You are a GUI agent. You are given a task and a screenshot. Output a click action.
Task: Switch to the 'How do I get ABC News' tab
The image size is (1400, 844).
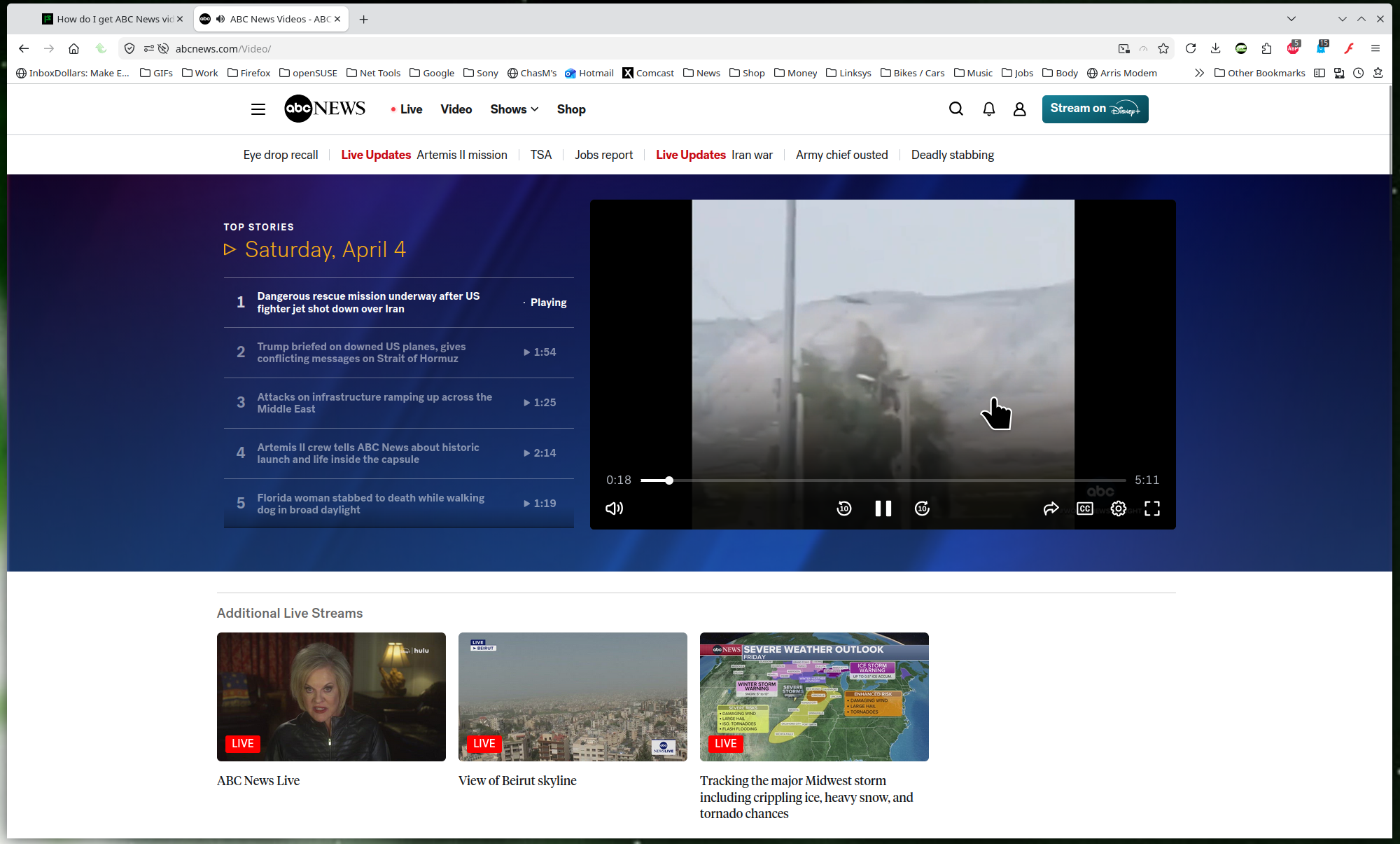pos(112,19)
